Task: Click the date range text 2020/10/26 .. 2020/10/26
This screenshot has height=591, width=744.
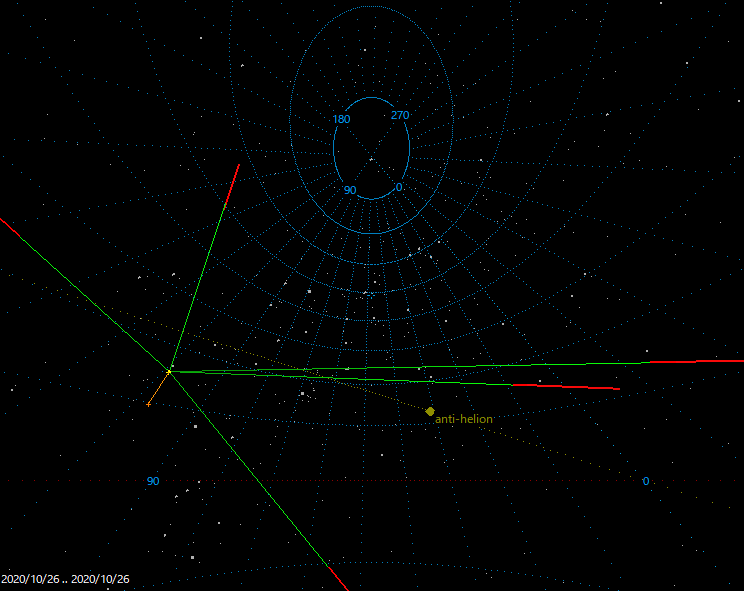Action: pos(65,579)
